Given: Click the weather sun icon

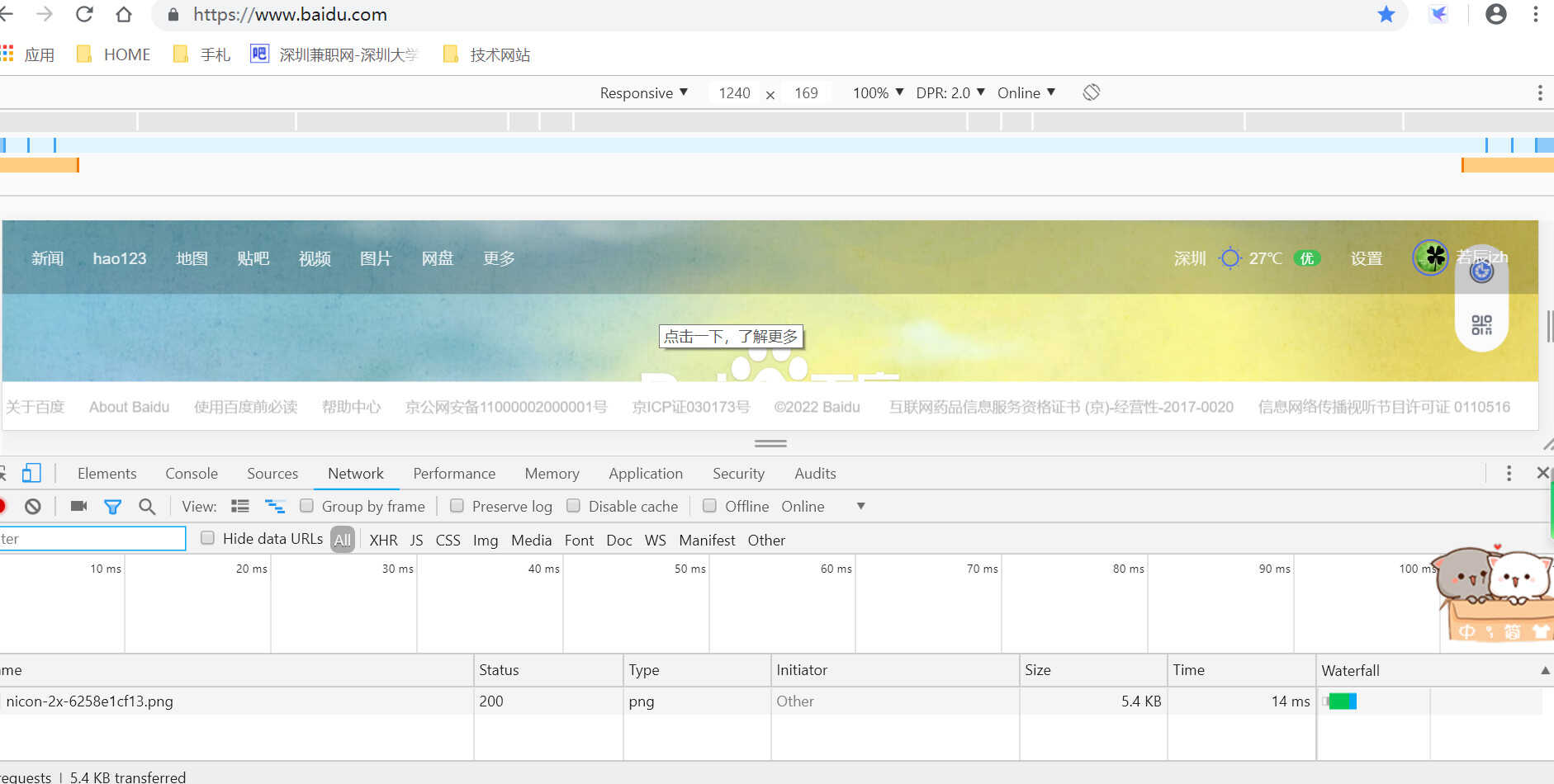Looking at the screenshot, I should (x=1229, y=258).
